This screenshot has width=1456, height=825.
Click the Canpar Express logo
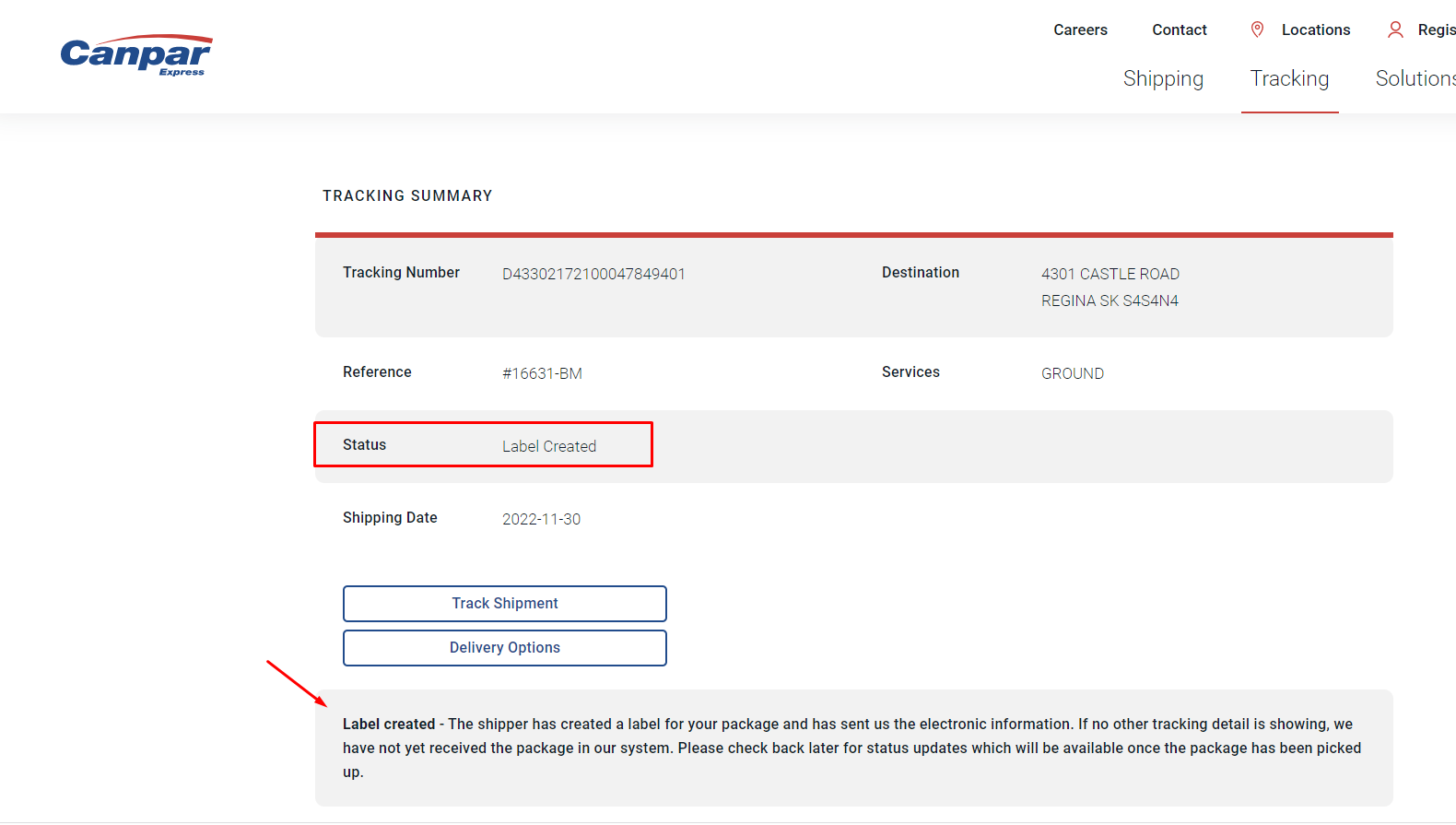click(136, 55)
